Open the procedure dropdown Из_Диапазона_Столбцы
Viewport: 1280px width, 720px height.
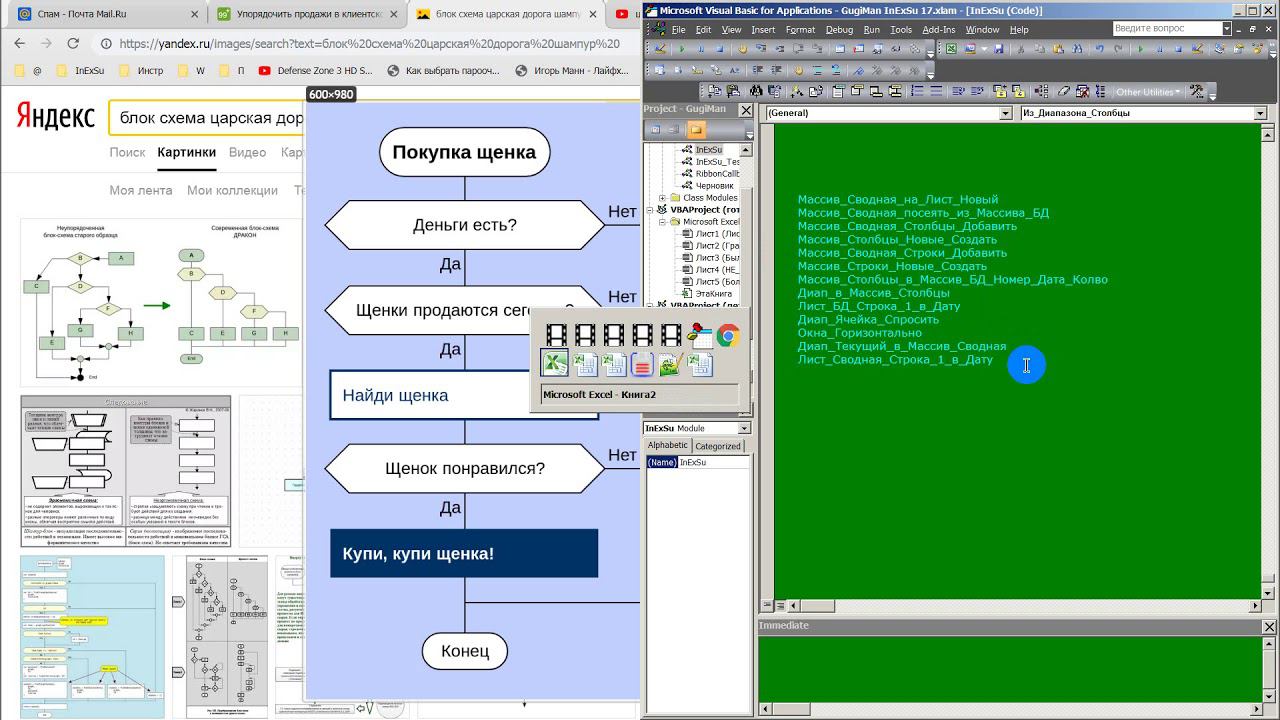1260,114
